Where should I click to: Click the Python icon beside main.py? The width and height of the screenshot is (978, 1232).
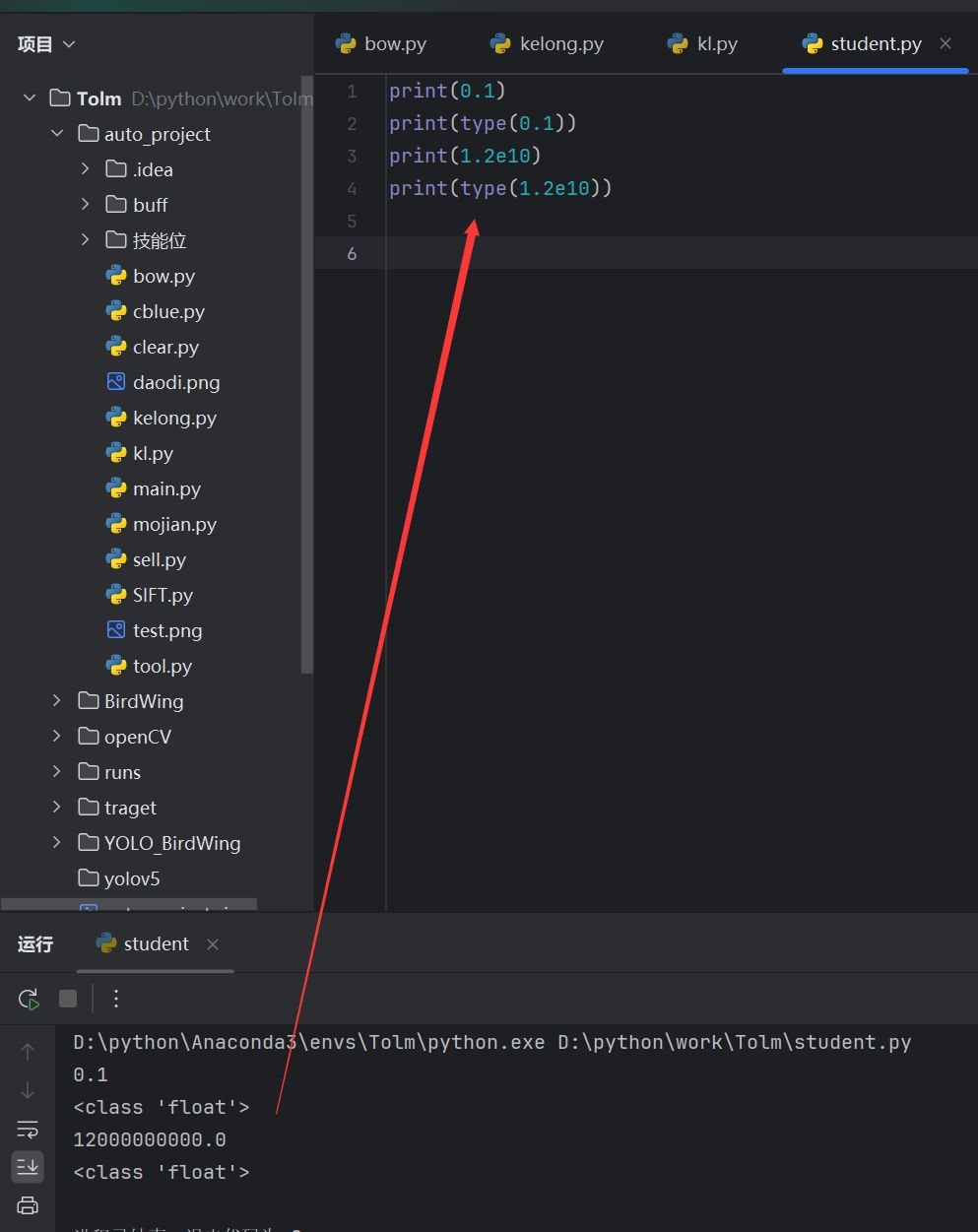[x=116, y=488]
